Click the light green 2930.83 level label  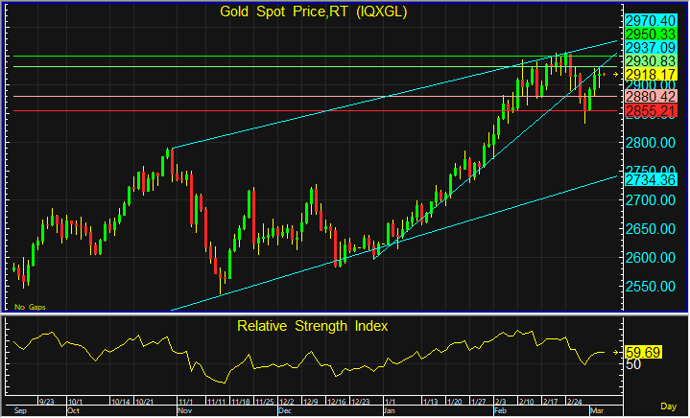point(653,61)
